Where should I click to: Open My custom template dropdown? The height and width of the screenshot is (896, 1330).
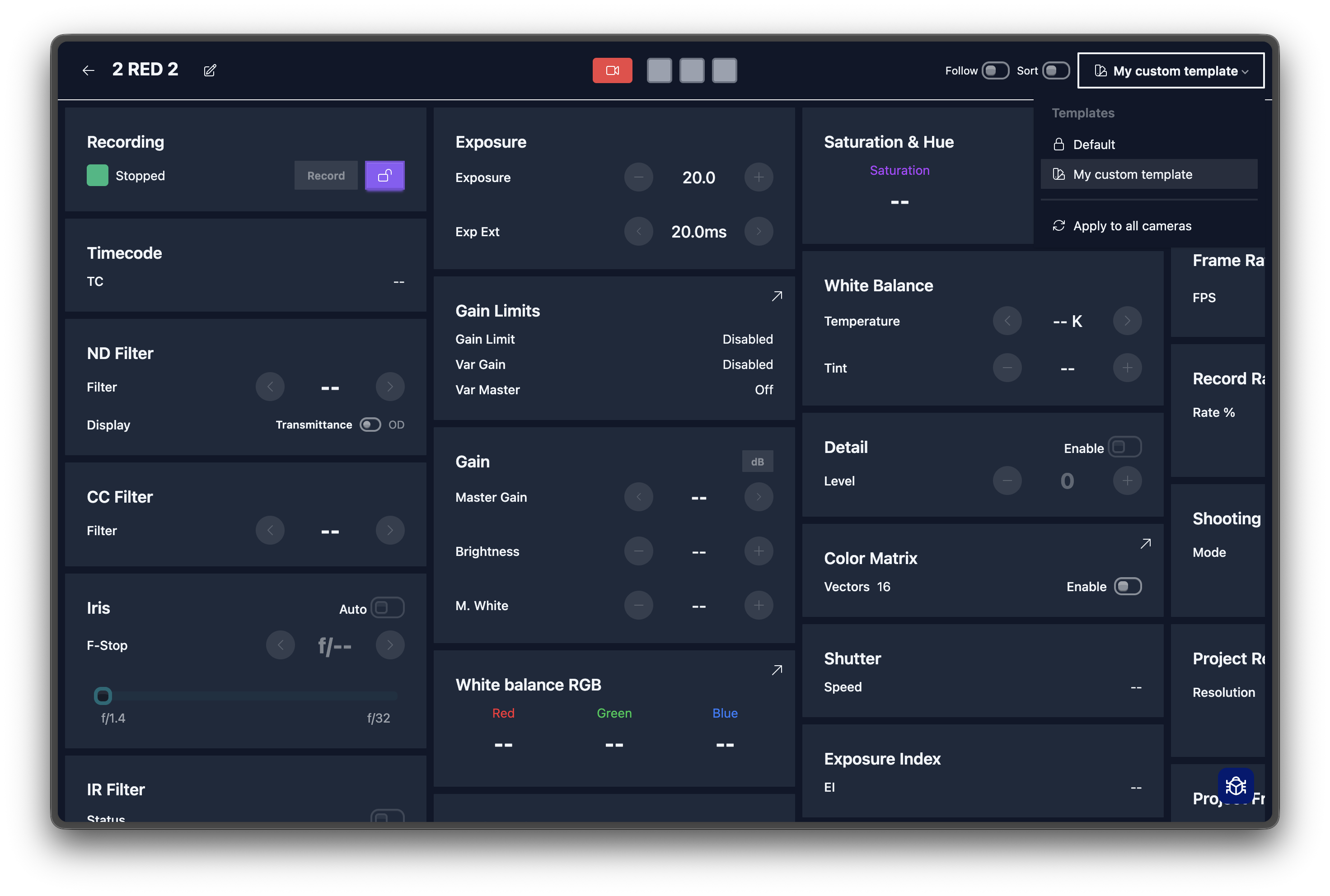coord(1171,71)
